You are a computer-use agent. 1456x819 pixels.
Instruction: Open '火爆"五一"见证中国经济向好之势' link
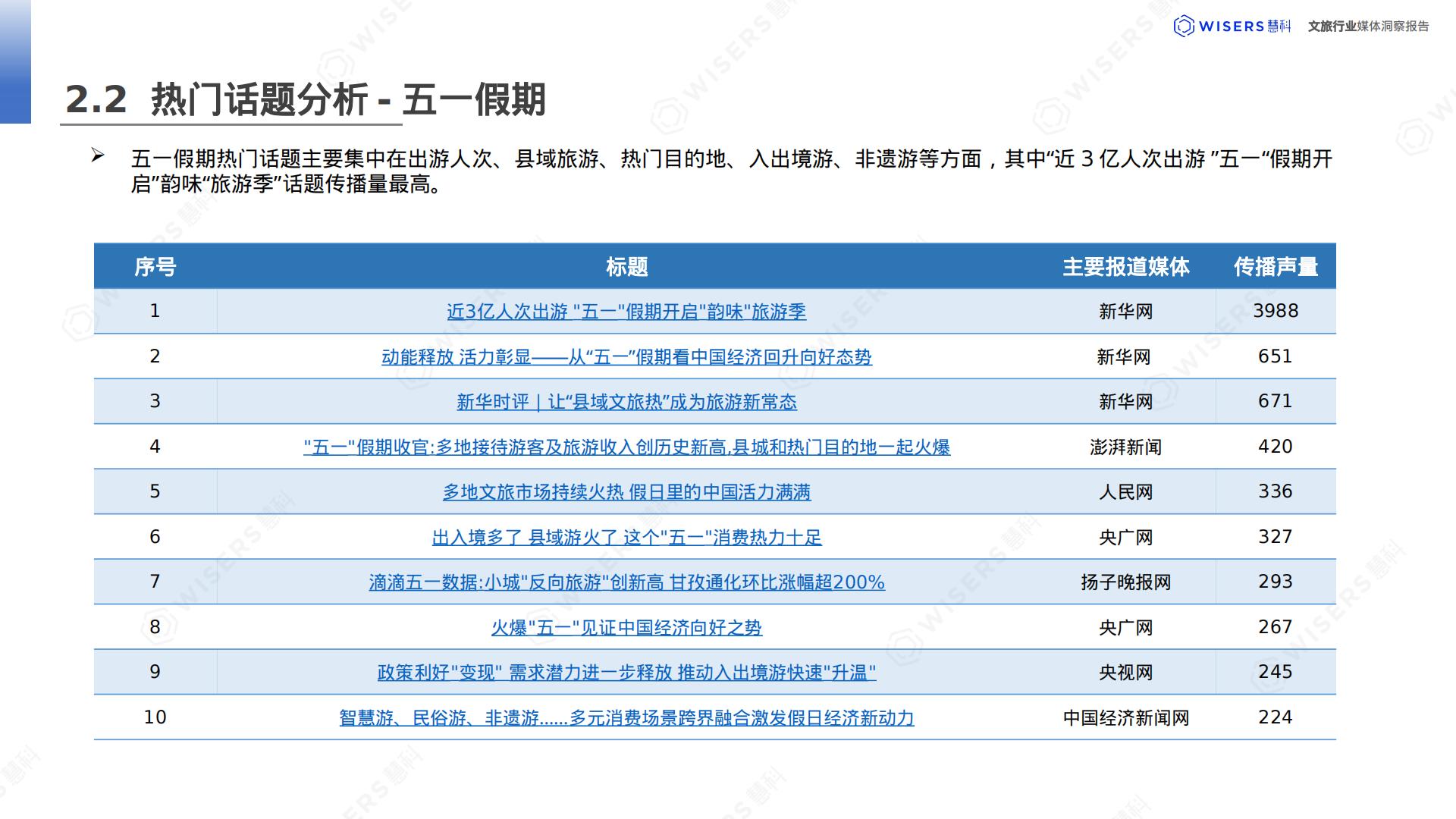[x=626, y=628]
